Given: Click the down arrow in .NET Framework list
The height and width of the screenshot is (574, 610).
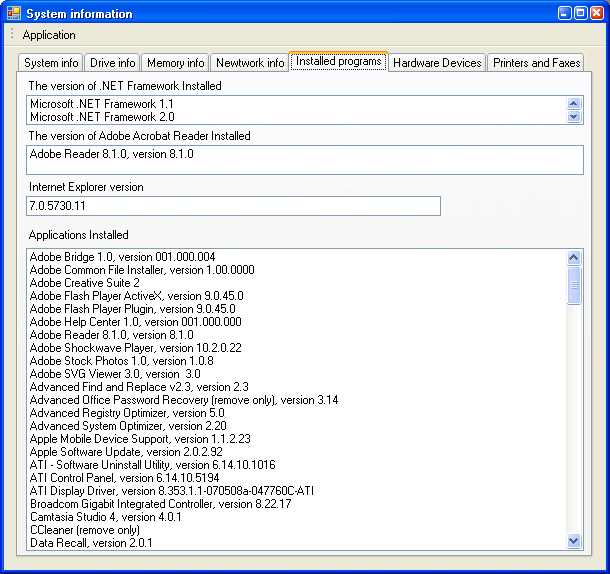Looking at the screenshot, I should tap(574, 116).
